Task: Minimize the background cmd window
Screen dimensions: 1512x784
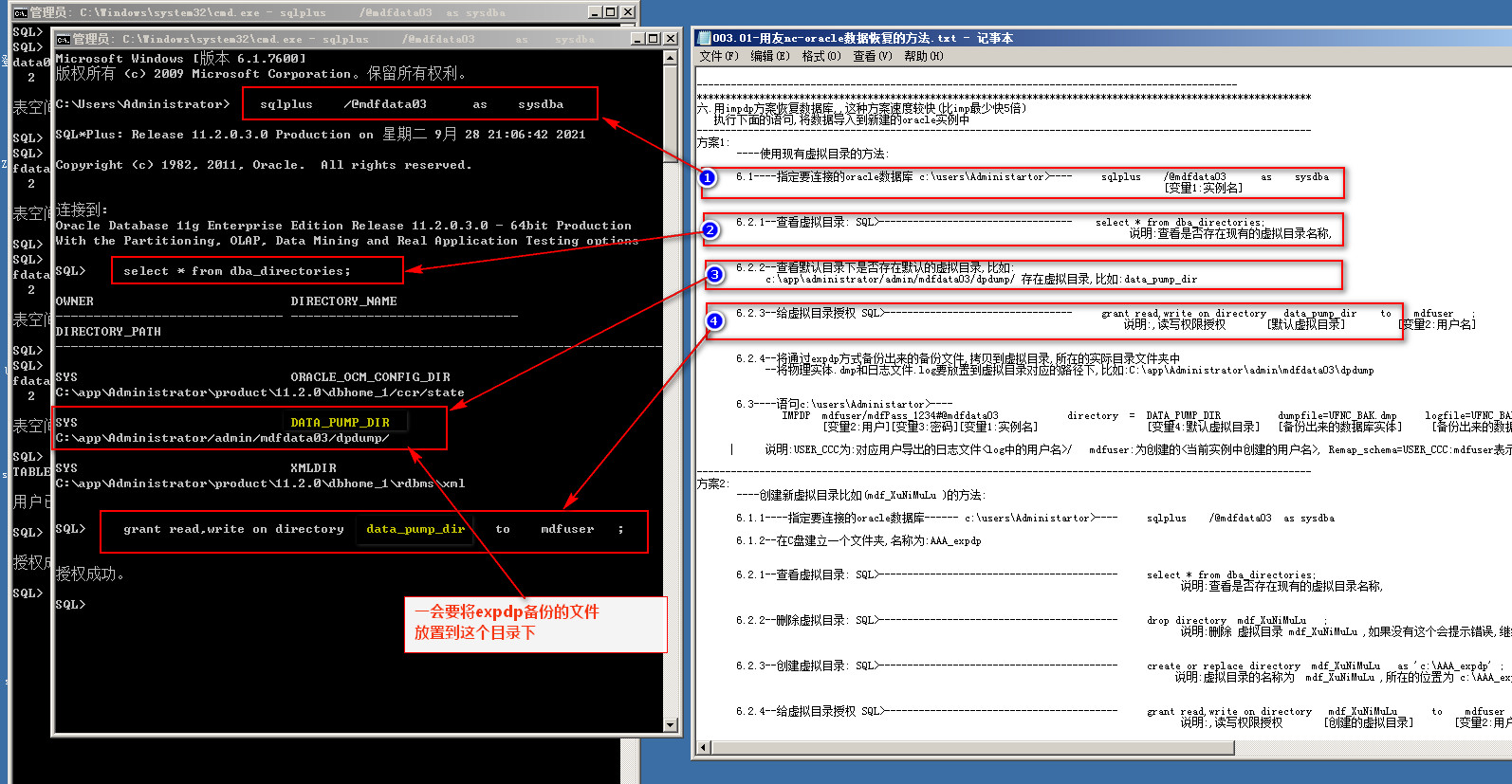Action: (594, 12)
